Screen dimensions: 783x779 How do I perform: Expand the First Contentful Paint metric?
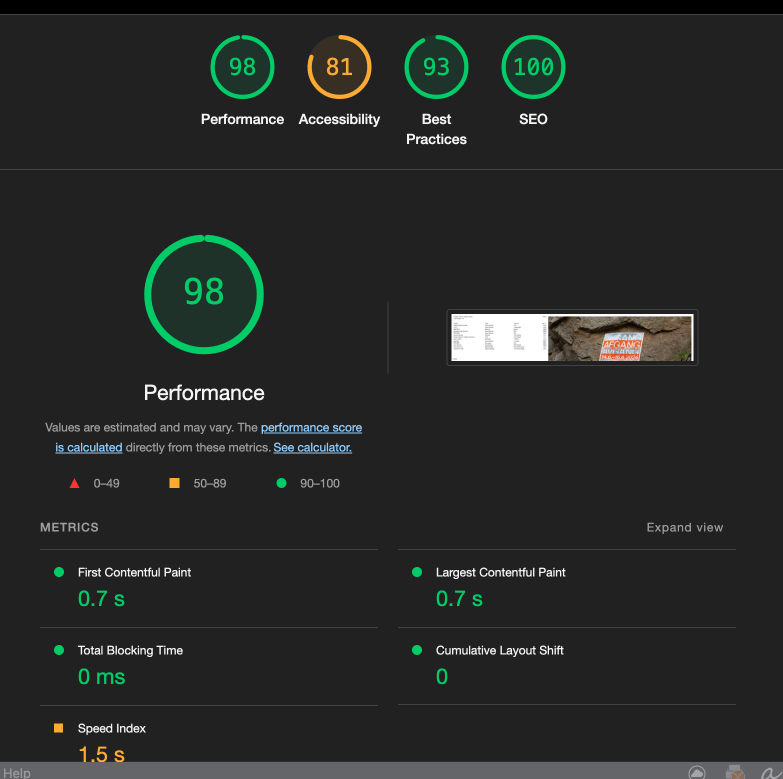click(x=134, y=573)
